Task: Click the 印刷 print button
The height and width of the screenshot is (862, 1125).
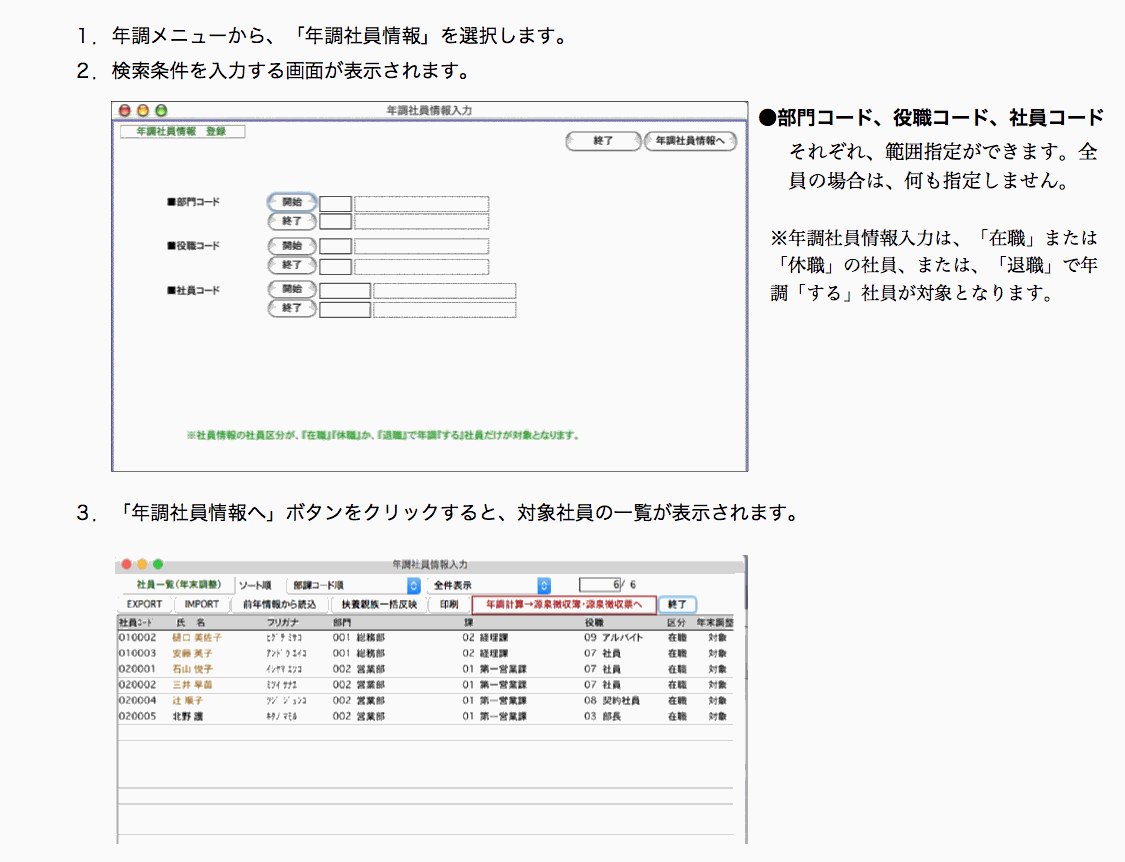Action: [449, 605]
